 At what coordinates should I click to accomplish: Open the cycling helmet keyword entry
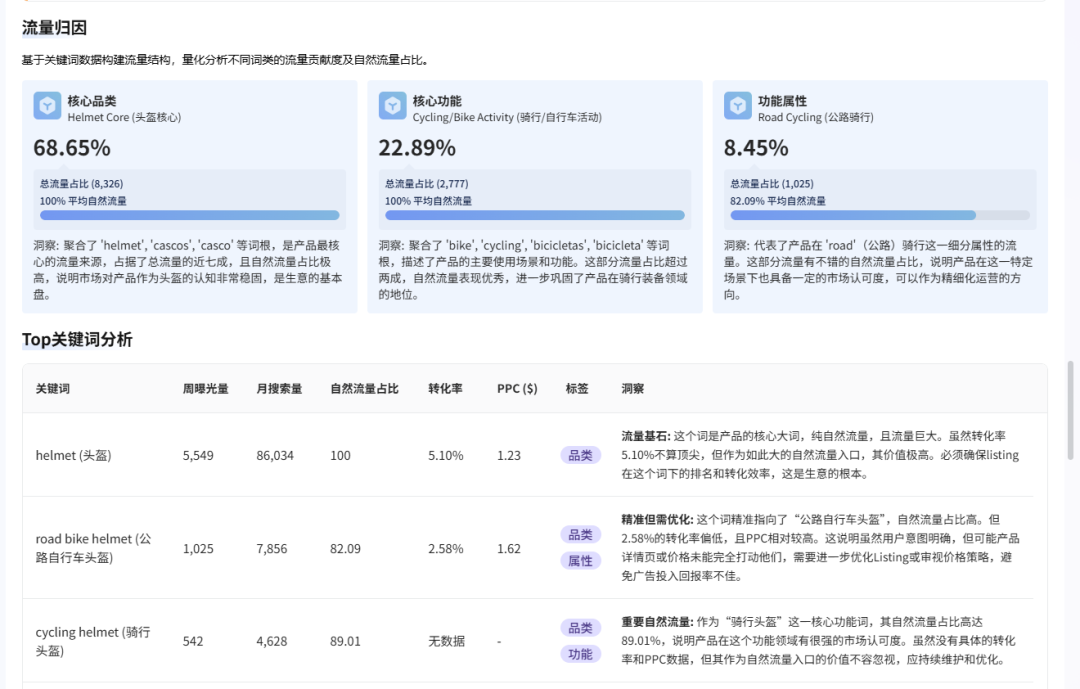coord(87,640)
